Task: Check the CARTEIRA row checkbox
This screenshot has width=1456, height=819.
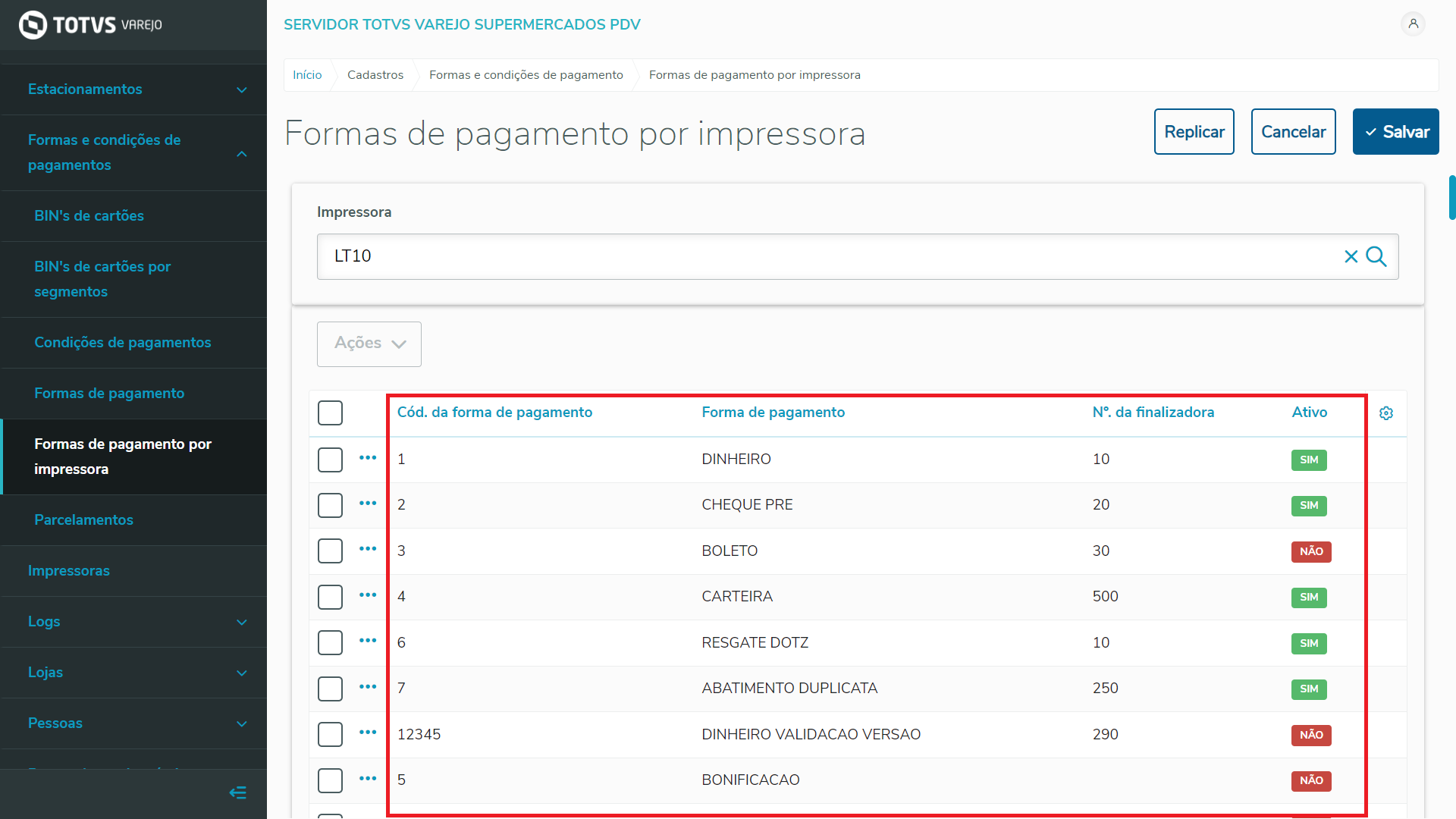Action: [330, 597]
